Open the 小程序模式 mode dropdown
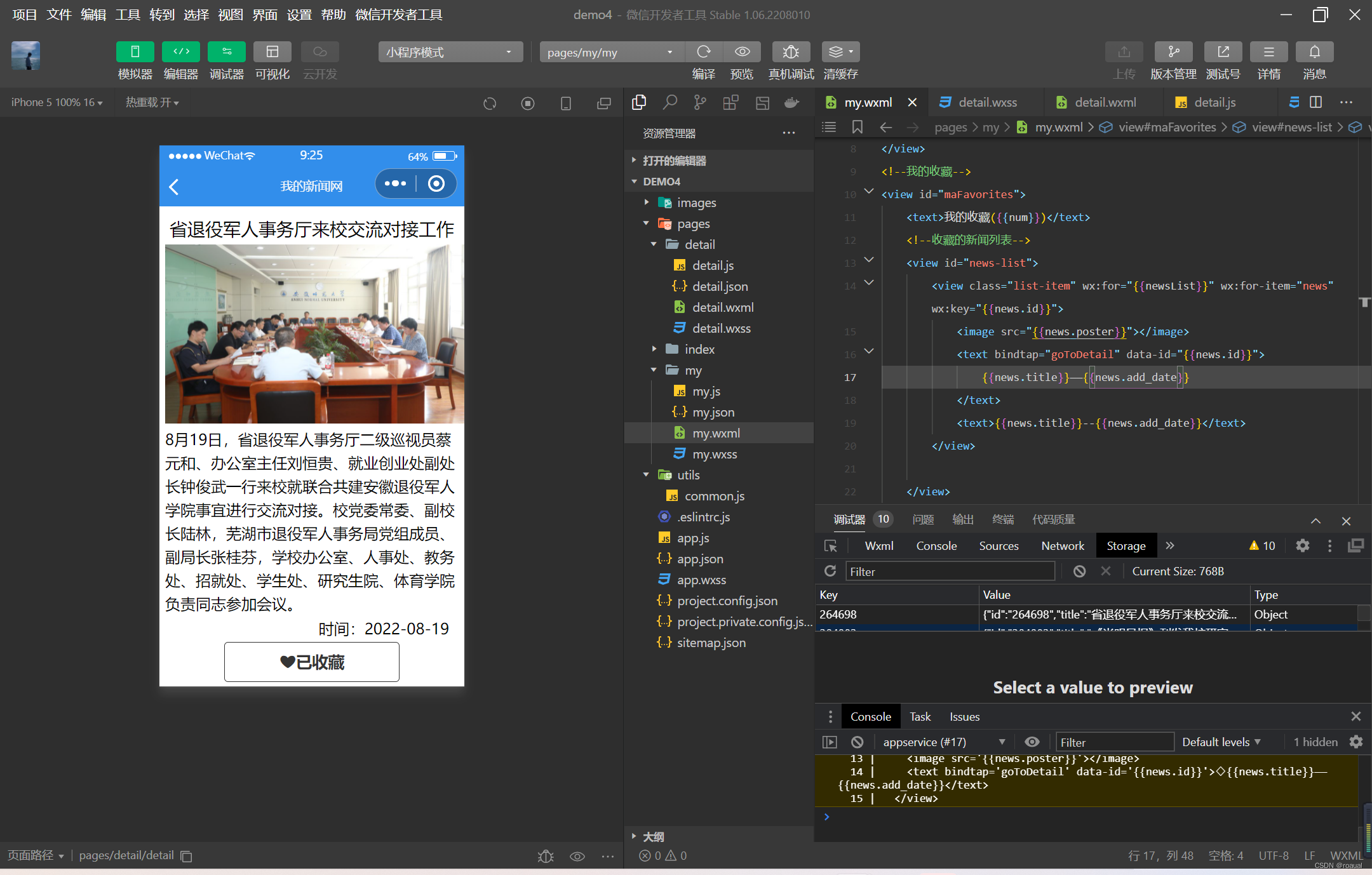This screenshot has width=1372, height=875. (x=450, y=52)
